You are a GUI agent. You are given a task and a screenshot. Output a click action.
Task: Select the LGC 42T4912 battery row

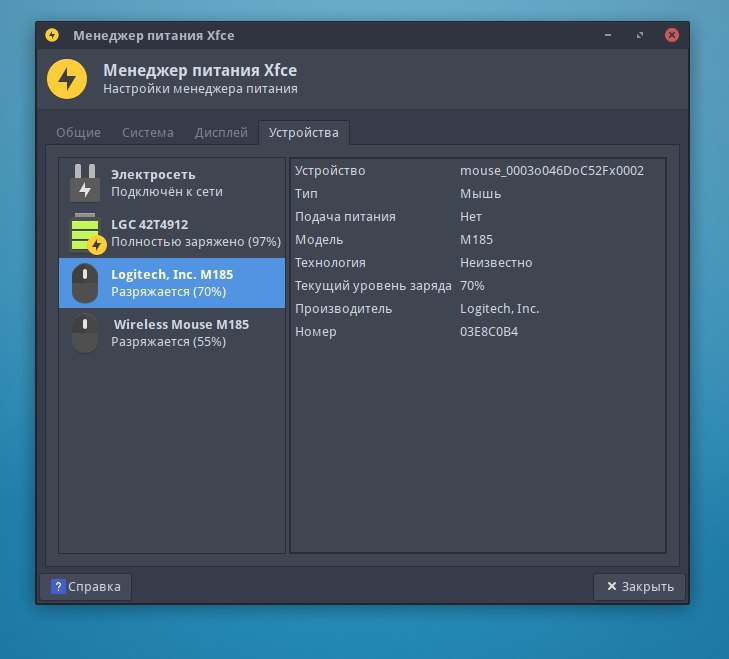click(x=172, y=233)
